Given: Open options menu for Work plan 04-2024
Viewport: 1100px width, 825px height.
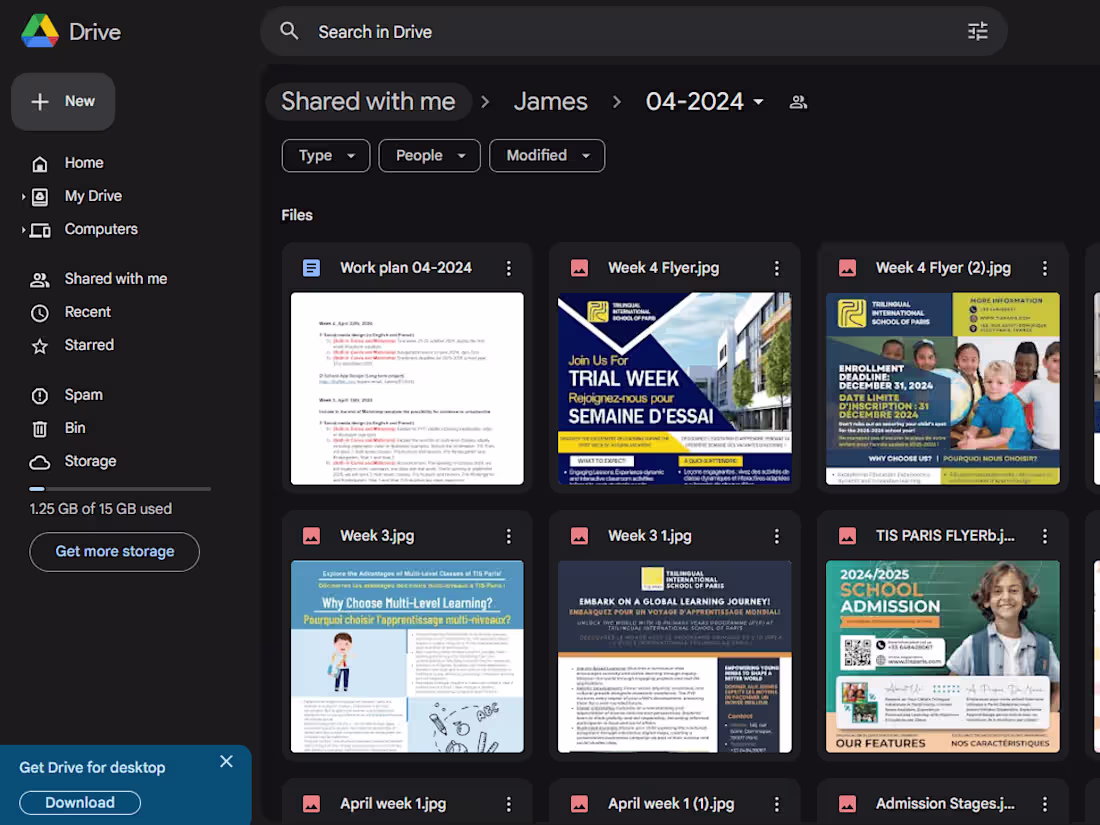Looking at the screenshot, I should pyautogui.click(x=509, y=268).
